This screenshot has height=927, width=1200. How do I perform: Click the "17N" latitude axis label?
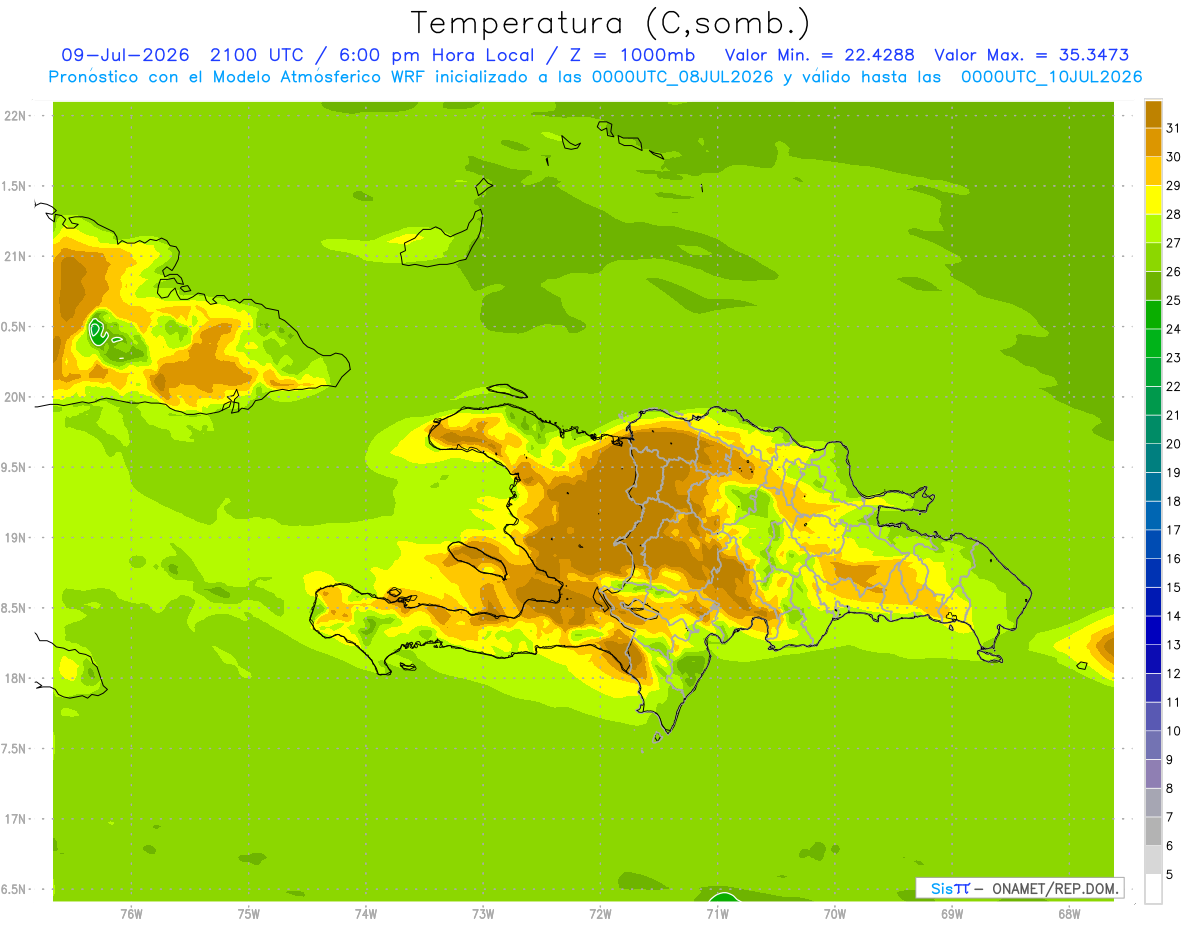[15, 819]
